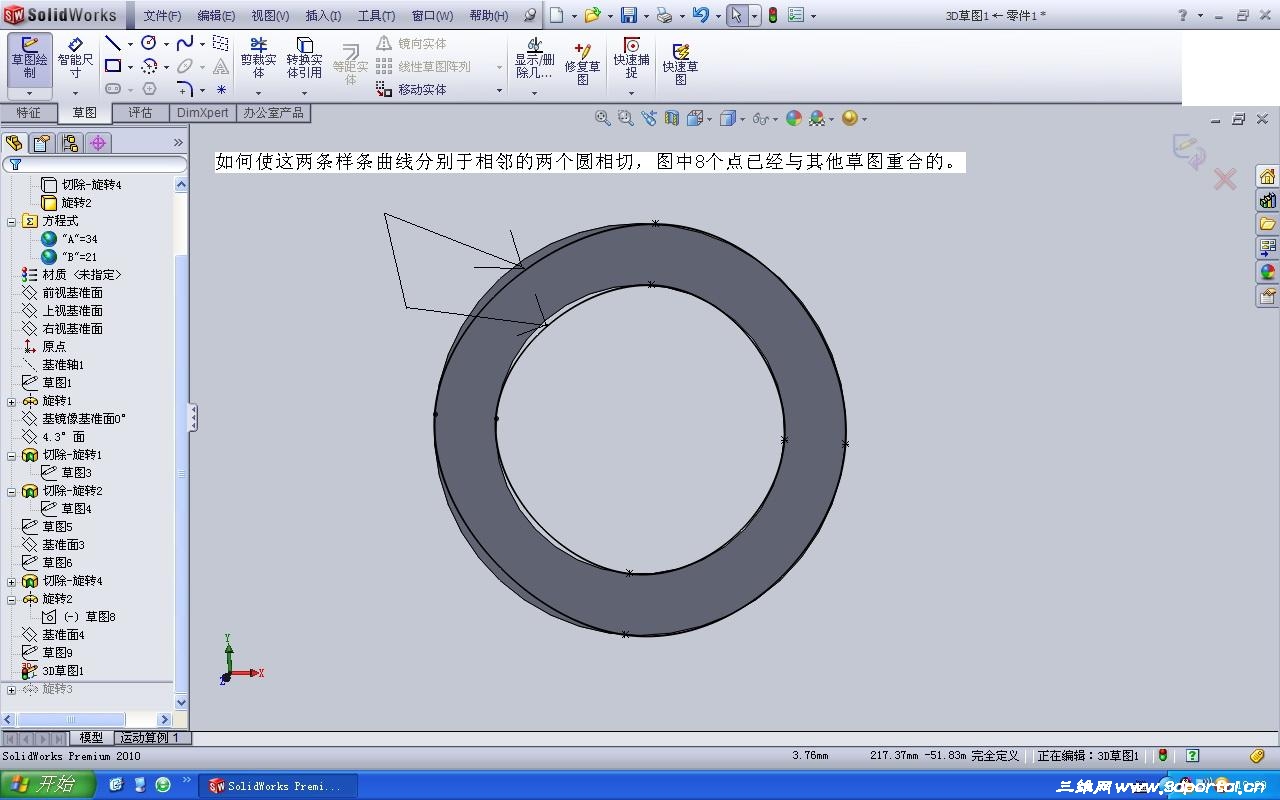Open the 工具(T) menu
This screenshot has height=800, width=1280.
pos(376,16)
